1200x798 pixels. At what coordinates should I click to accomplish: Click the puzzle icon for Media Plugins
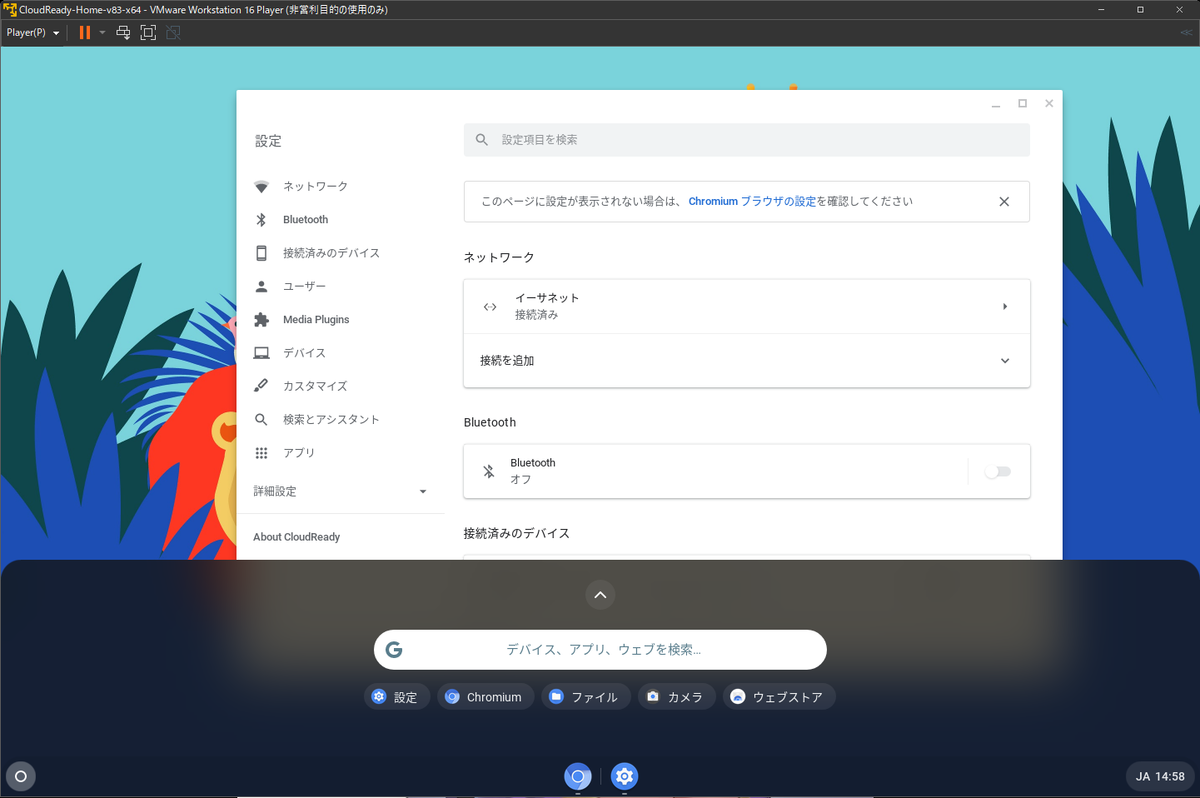pos(261,320)
